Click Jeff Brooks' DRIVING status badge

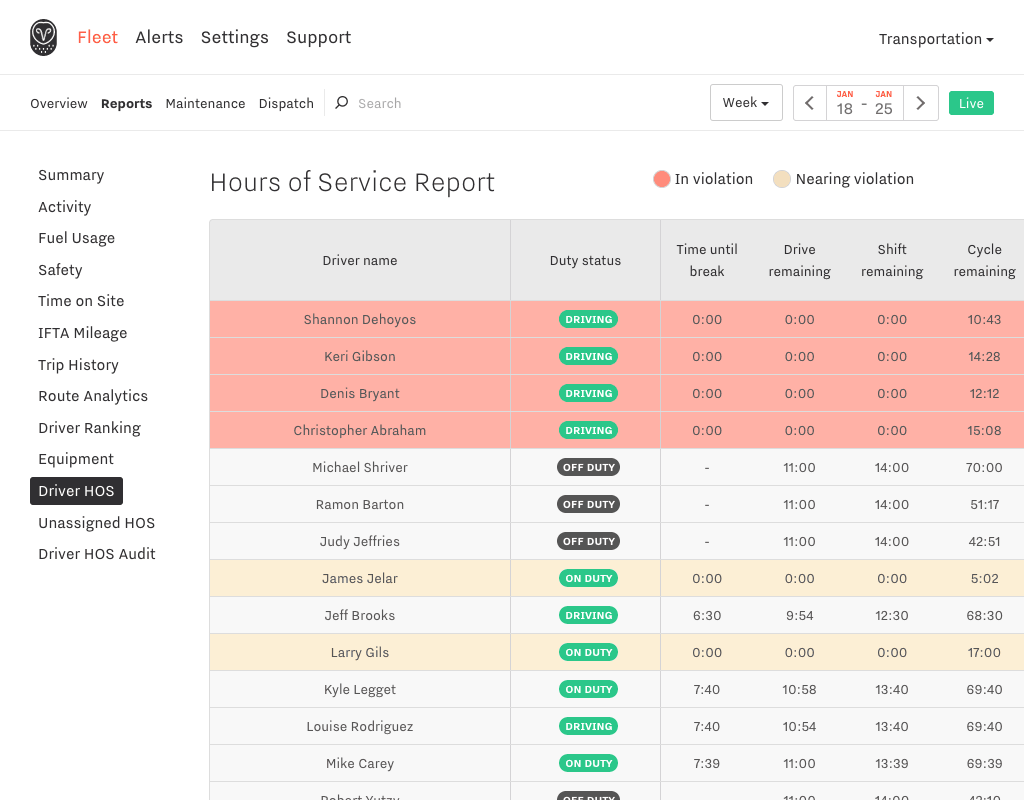click(588, 615)
